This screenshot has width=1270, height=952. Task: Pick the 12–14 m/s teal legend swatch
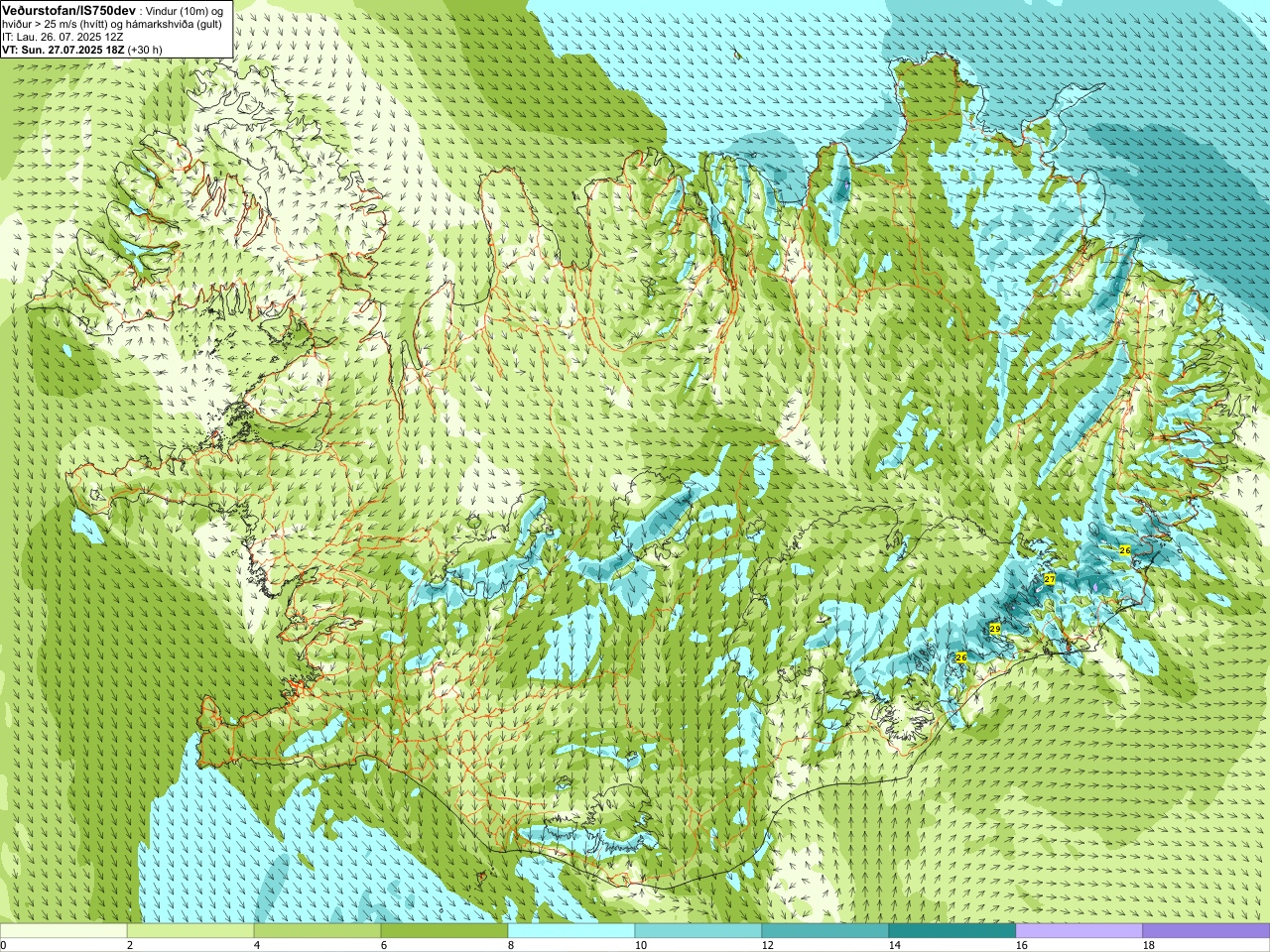coord(825,931)
